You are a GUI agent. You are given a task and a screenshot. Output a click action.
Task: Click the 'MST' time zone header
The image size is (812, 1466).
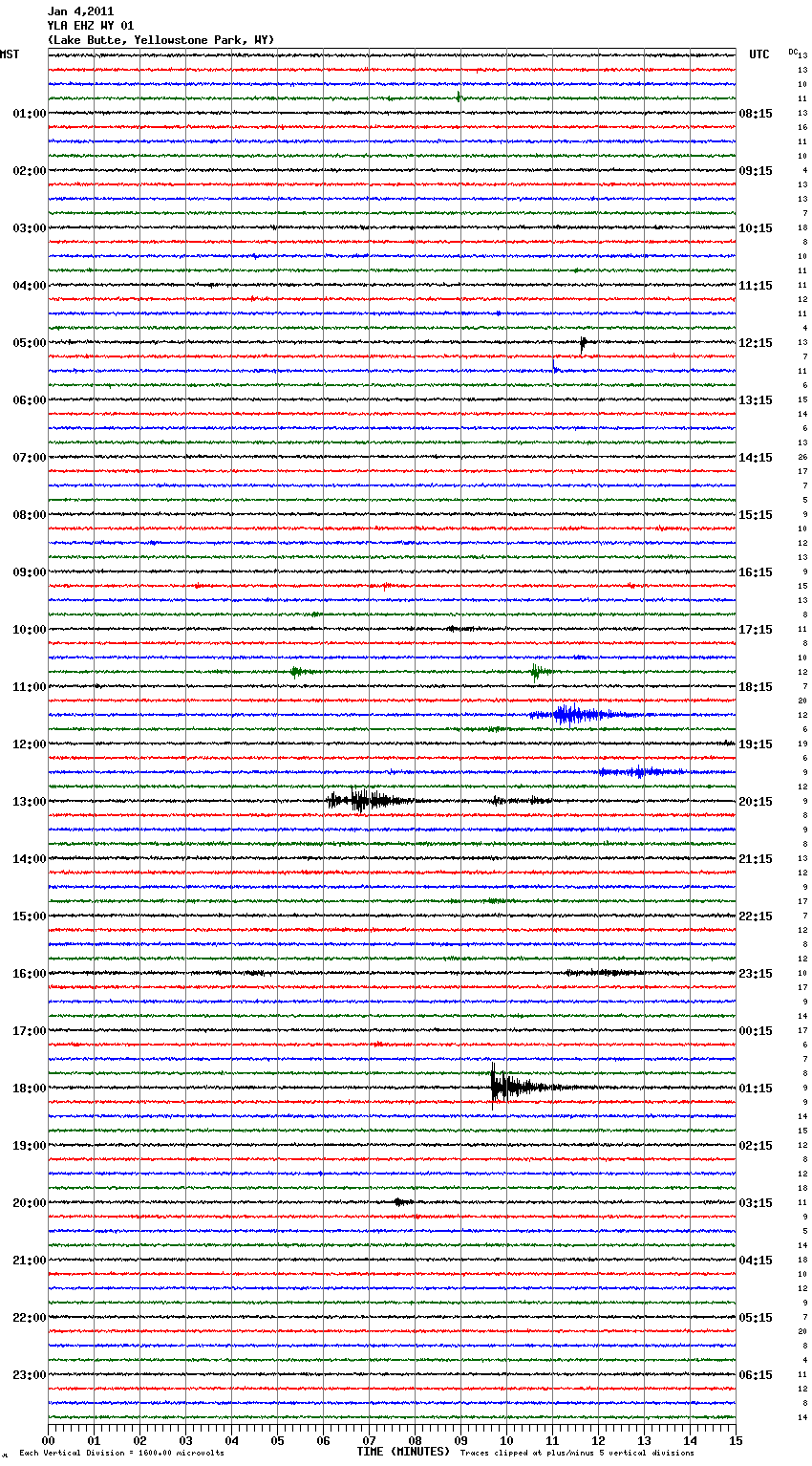pos(10,54)
